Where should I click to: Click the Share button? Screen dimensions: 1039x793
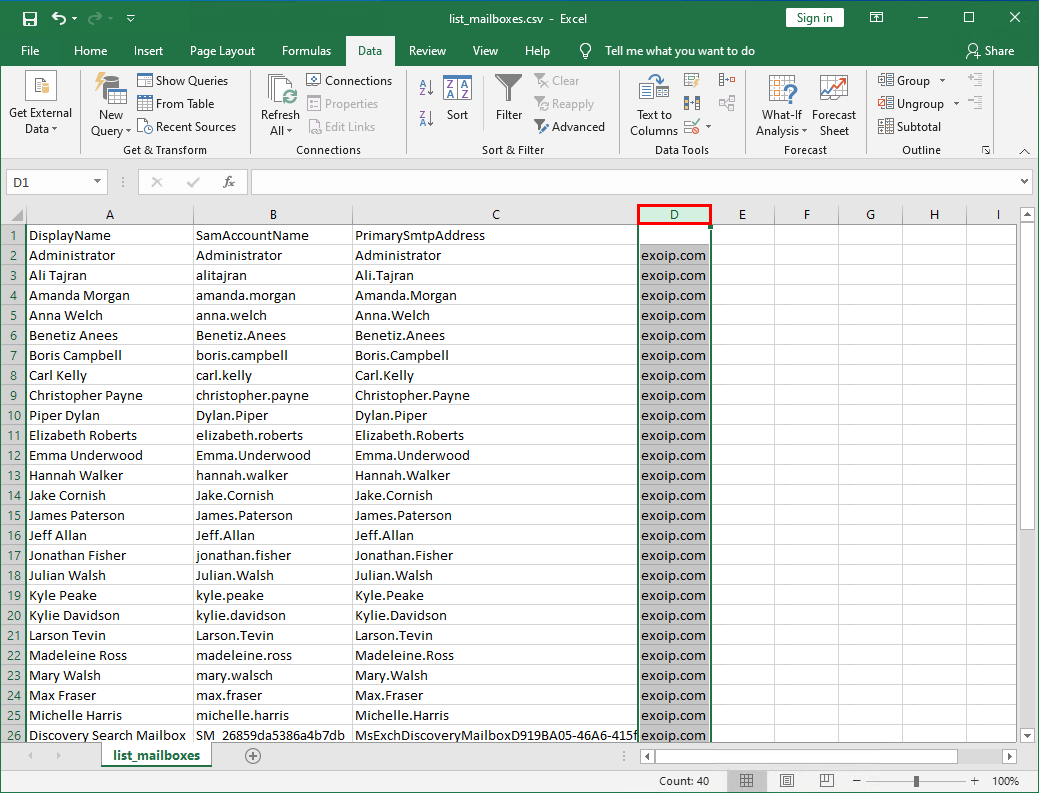(x=992, y=50)
